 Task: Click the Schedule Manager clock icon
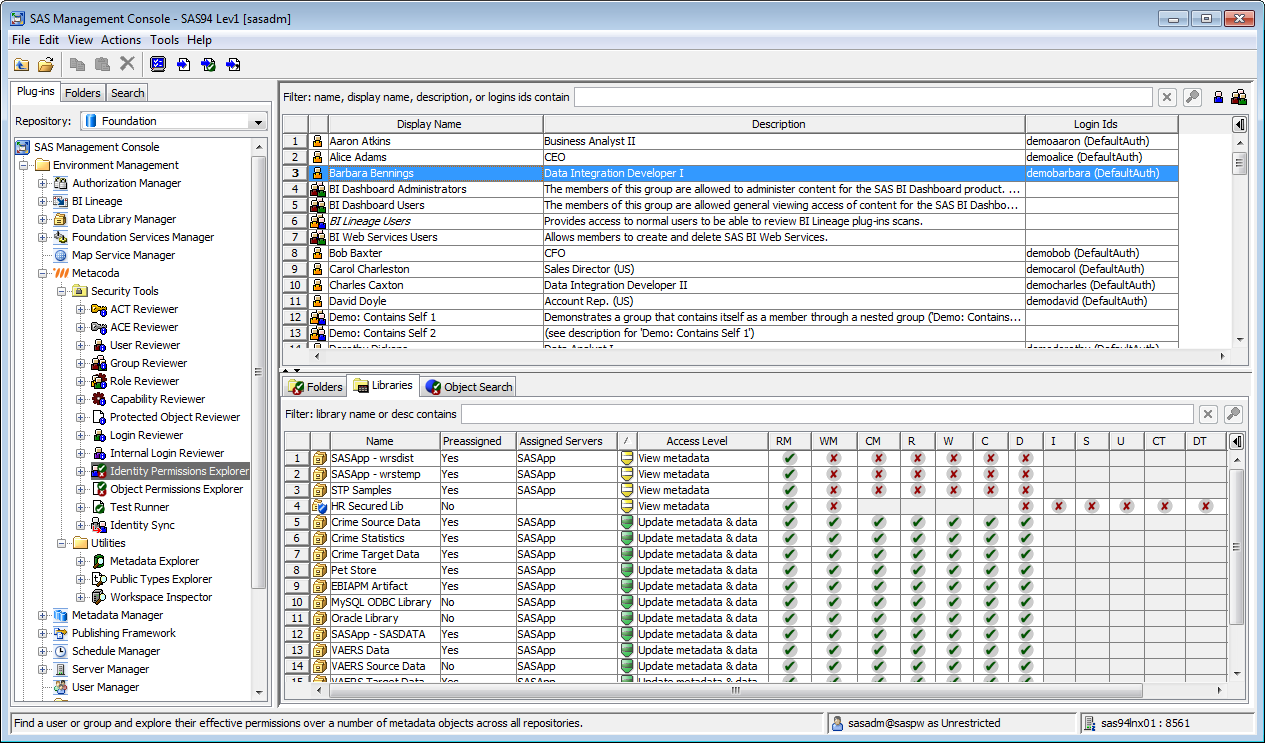click(61, 651)
